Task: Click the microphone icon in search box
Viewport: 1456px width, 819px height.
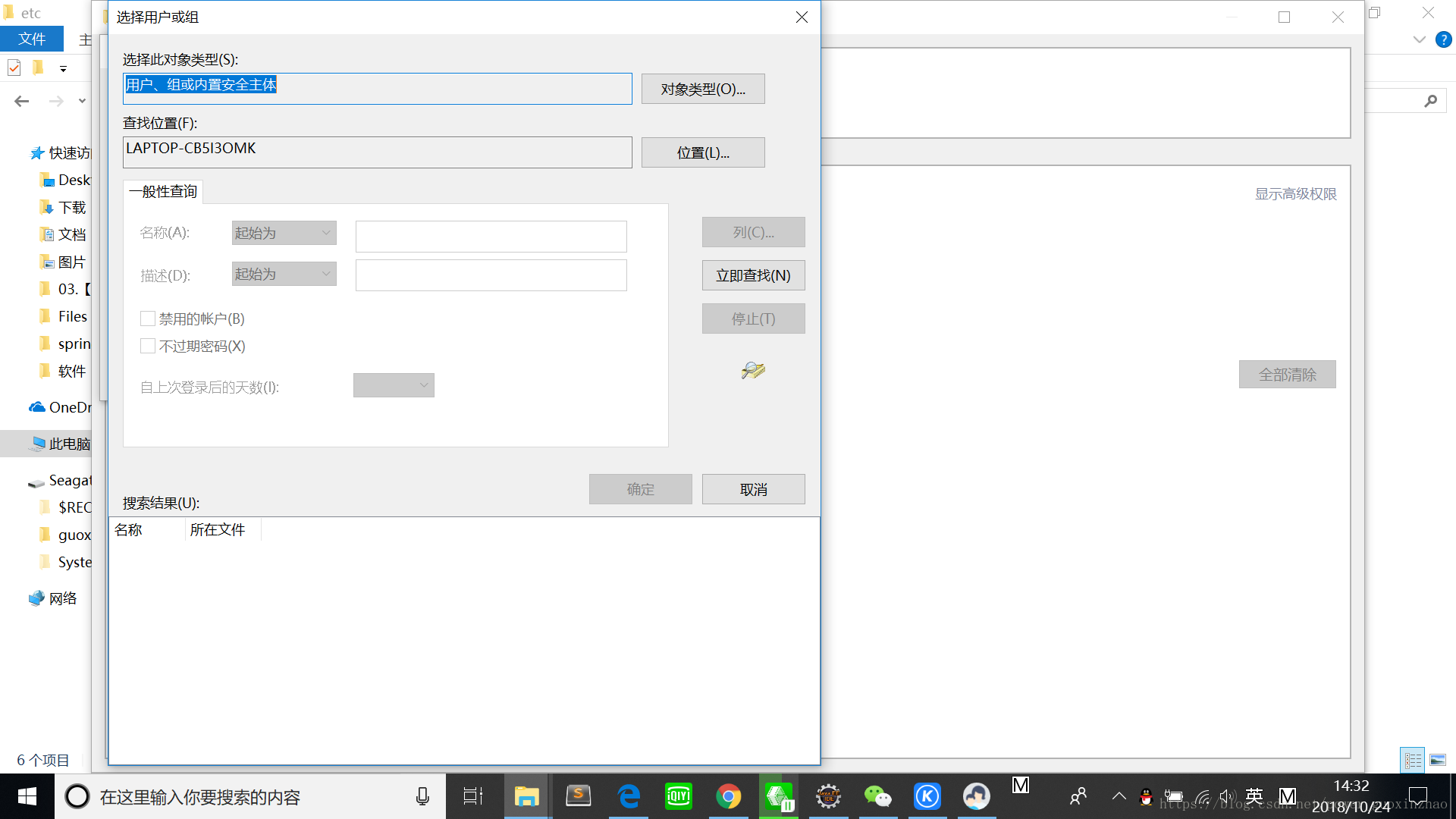Action: click(x=422, y=796)
